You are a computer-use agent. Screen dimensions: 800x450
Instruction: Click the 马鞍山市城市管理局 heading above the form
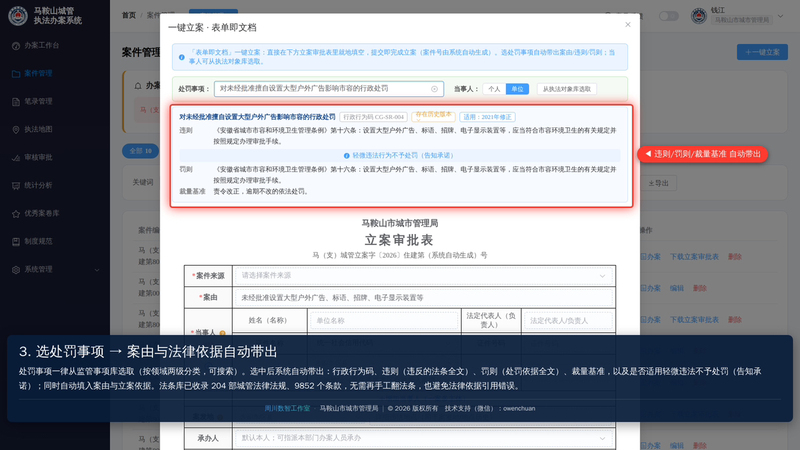click(x=399, y=223)
